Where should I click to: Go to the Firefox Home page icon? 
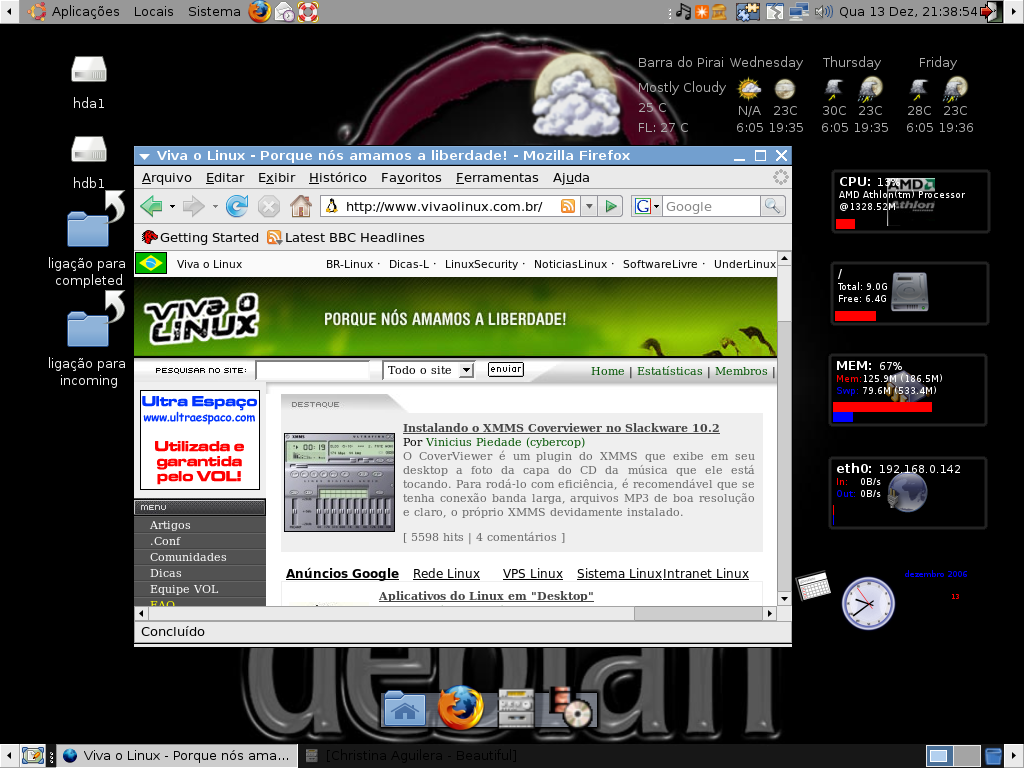300,206
